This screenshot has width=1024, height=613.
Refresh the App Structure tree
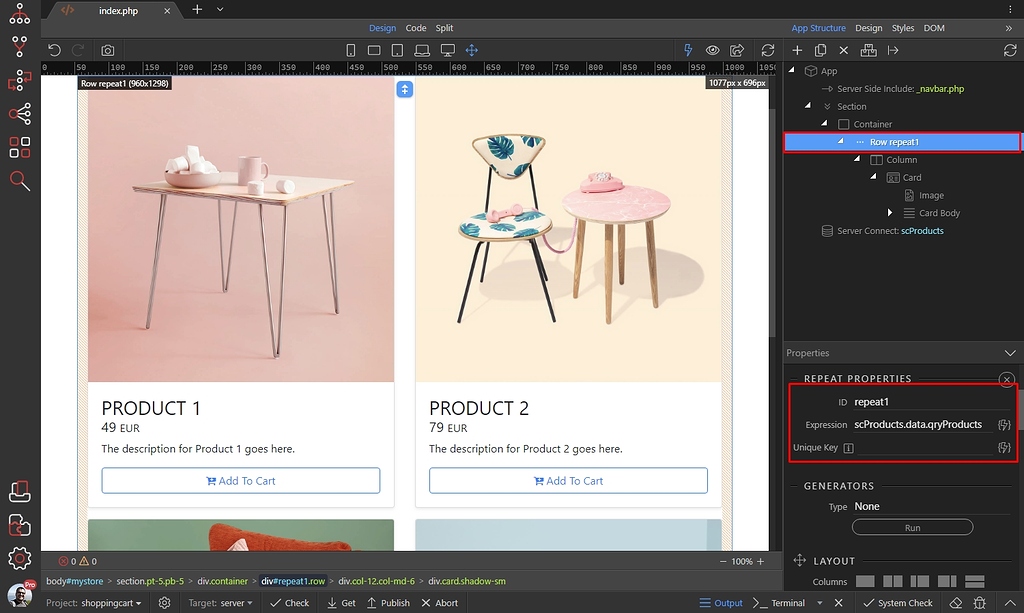[x=1010, y=50]
